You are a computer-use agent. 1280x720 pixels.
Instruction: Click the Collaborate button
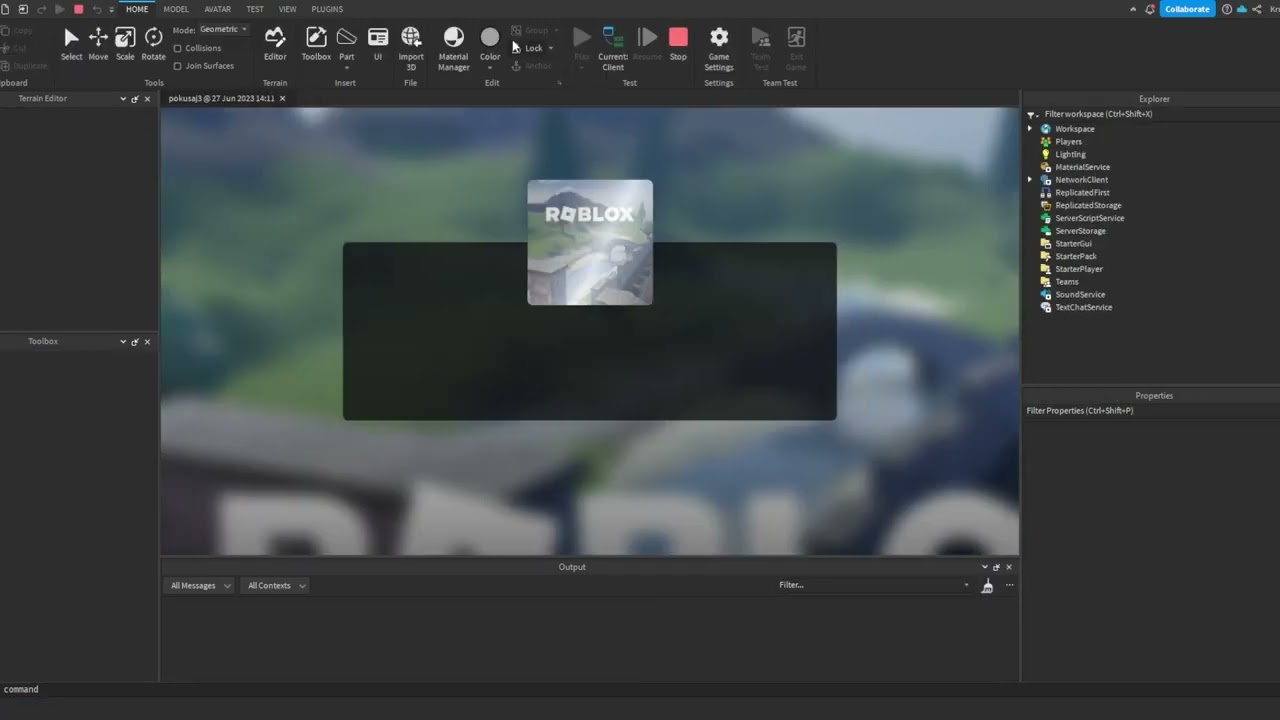coord(1187,9)
